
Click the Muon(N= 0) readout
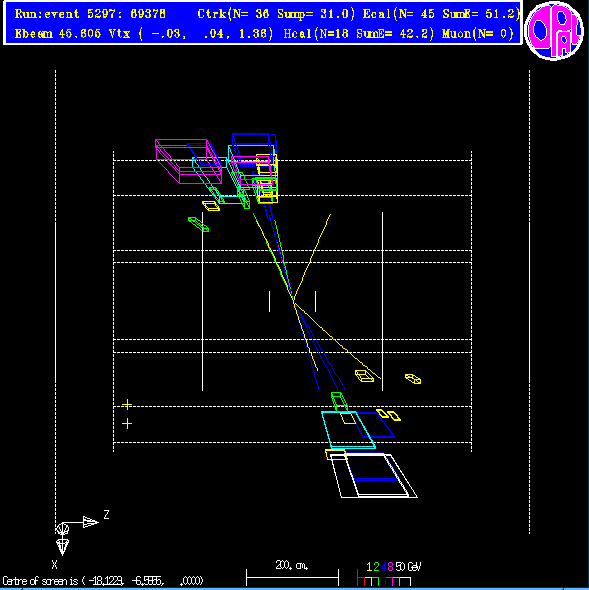click(x=478, y=34)
